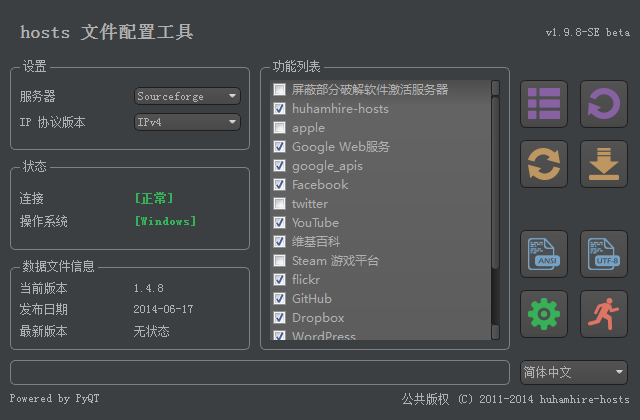Click the [Windows] operating system text
The image size is (640, 420).
165,221
